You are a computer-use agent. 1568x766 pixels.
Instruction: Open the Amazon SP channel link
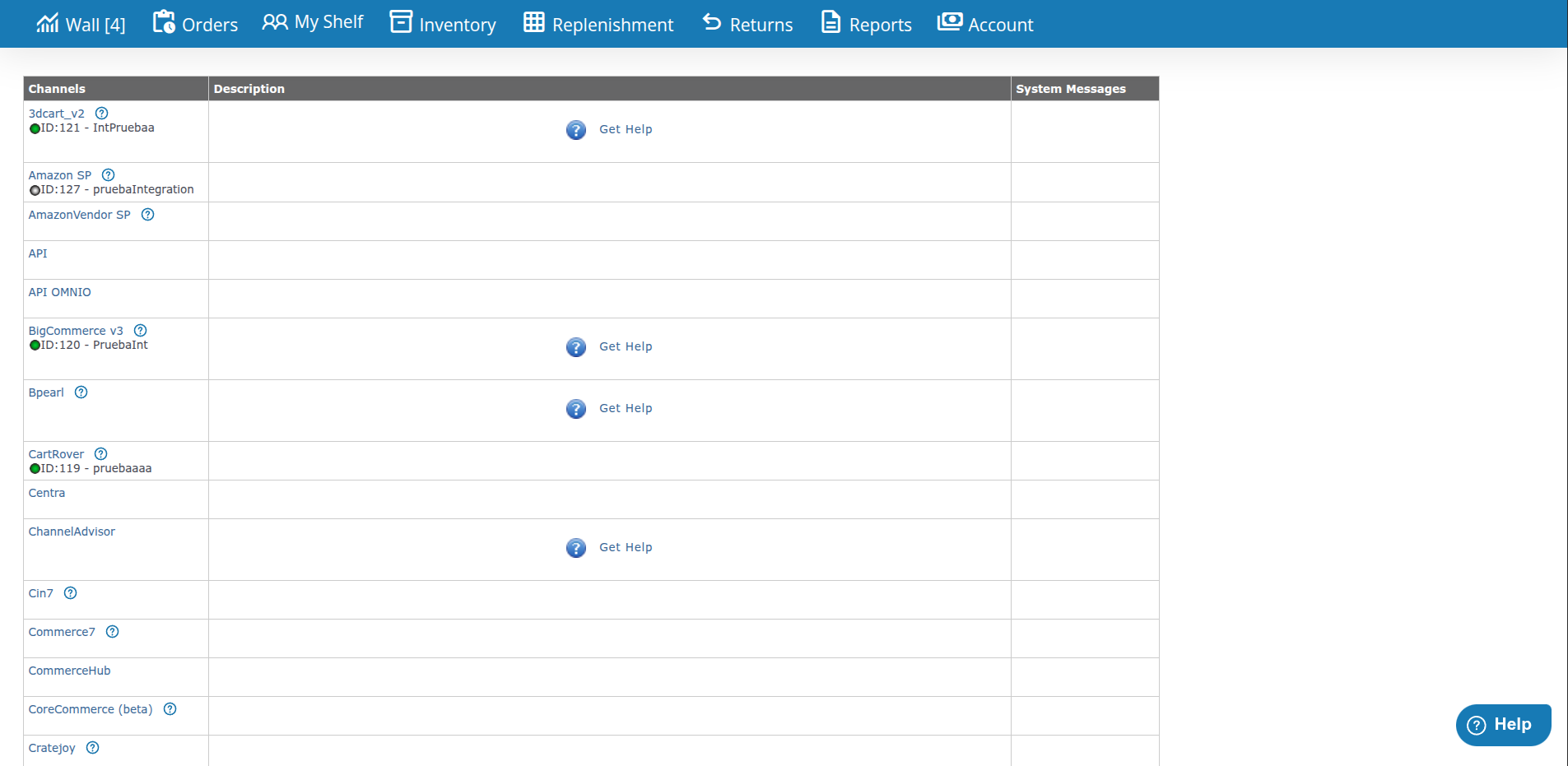pos(60,174)
